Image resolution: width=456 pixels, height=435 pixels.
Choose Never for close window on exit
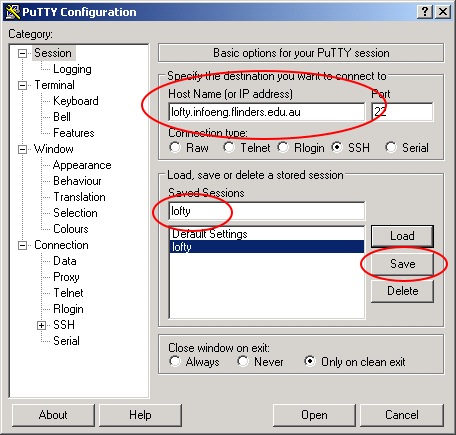[243, 361]
